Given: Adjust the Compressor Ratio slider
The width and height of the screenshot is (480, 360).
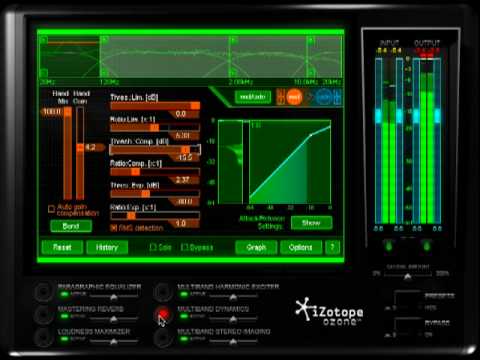Looking at the screenshot, I should pyautogui.click(x=155, y=172).
